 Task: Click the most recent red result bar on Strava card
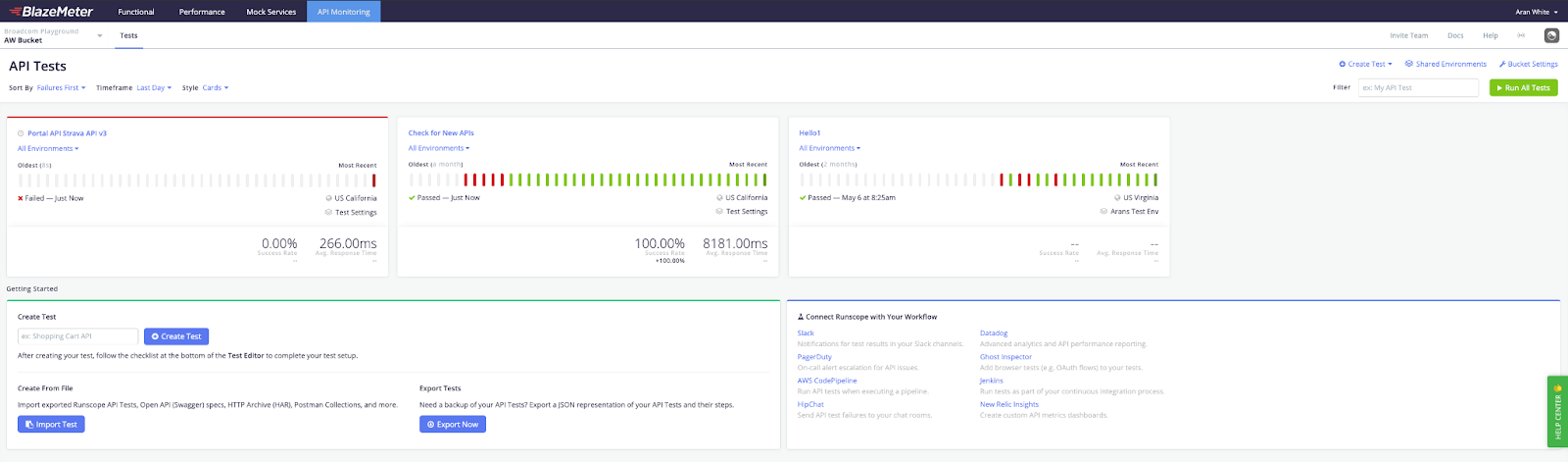tap(373, 180)
